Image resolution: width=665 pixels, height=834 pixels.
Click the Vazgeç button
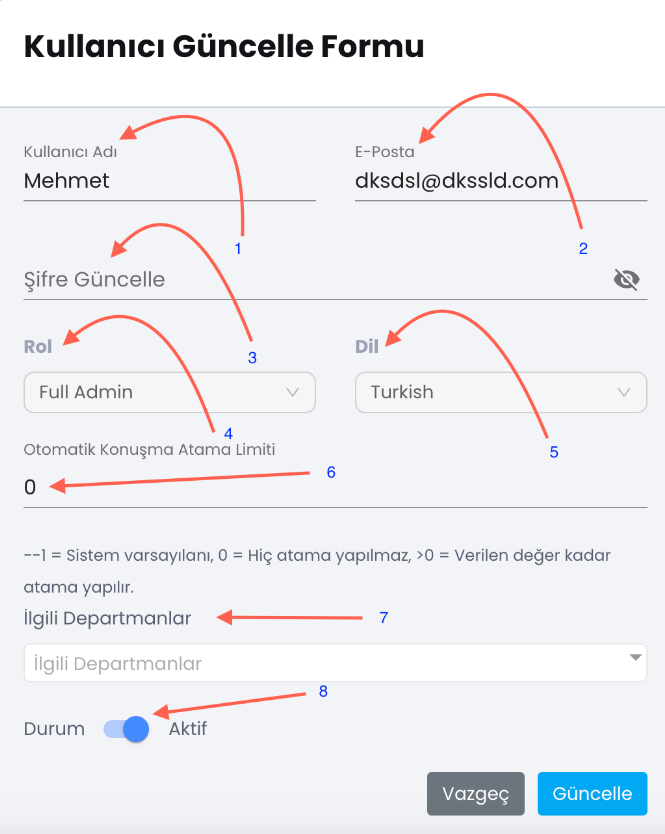tap(476, 794)
